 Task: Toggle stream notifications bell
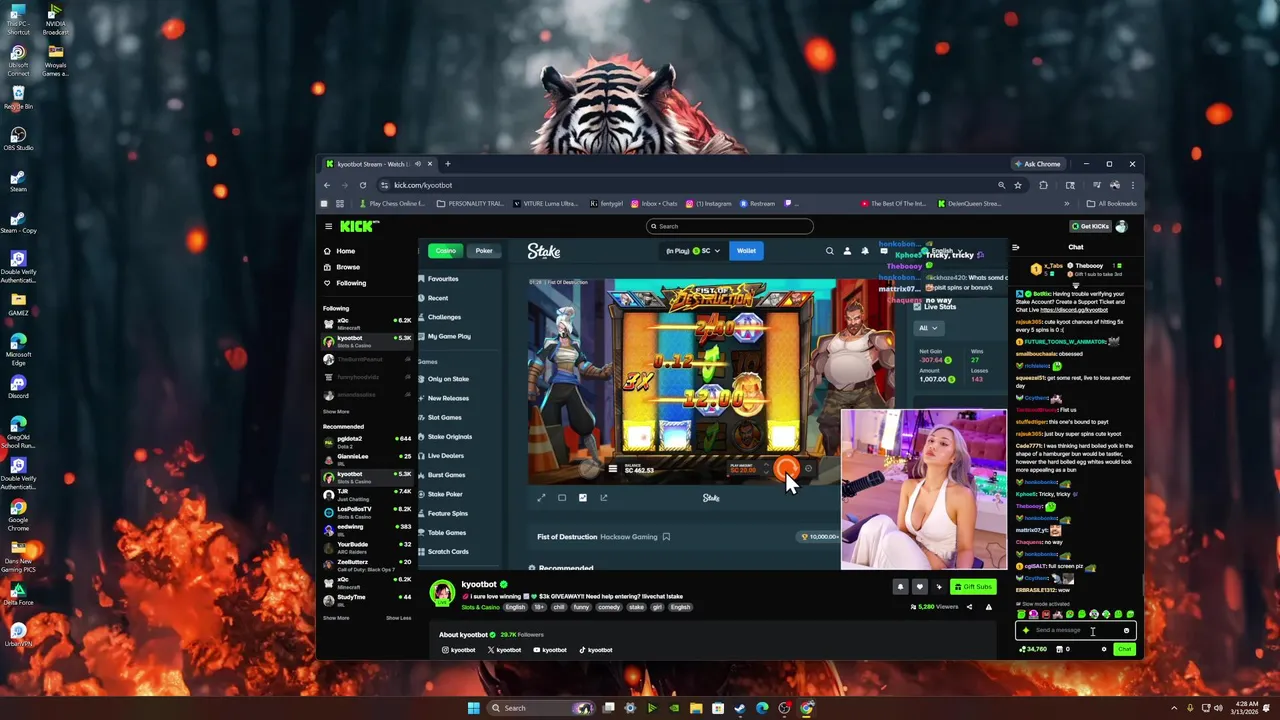(x=900, y=587)
